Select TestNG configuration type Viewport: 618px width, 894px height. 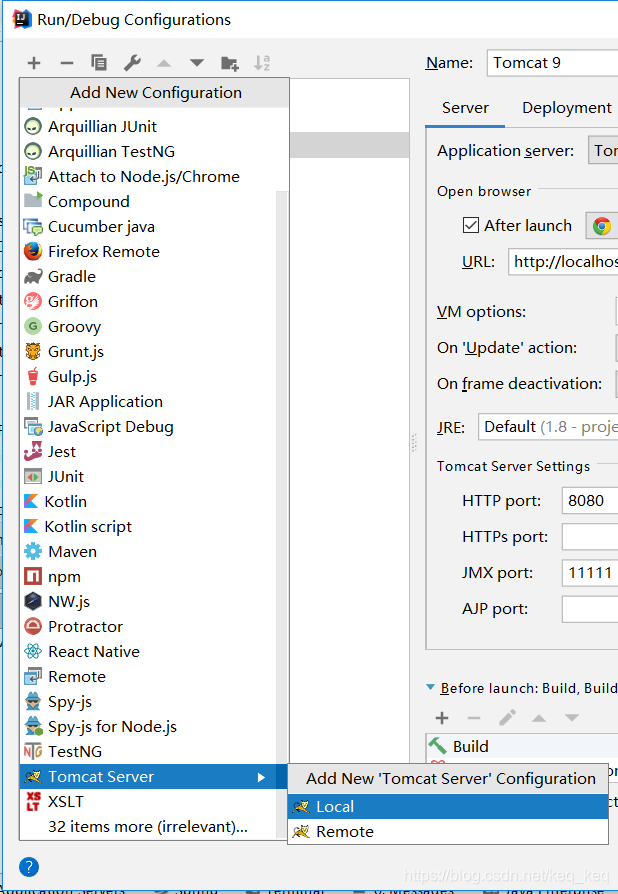[148, 752]
